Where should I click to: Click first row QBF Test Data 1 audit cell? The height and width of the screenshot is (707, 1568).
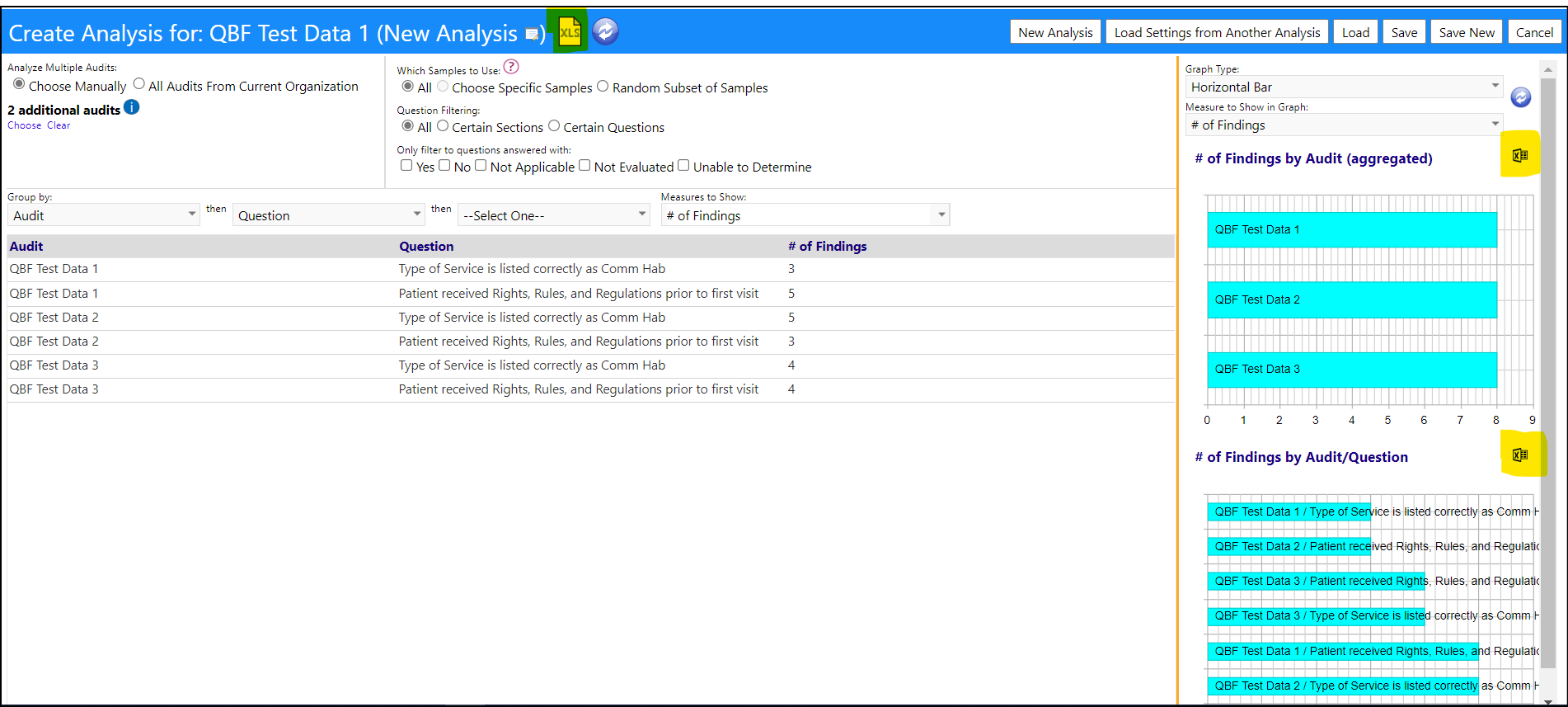pos(54,269)
